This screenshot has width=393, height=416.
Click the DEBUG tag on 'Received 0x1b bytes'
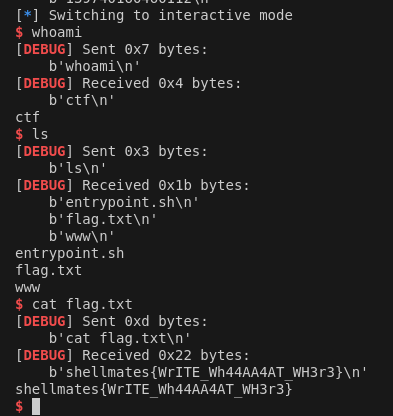[44, 185]
